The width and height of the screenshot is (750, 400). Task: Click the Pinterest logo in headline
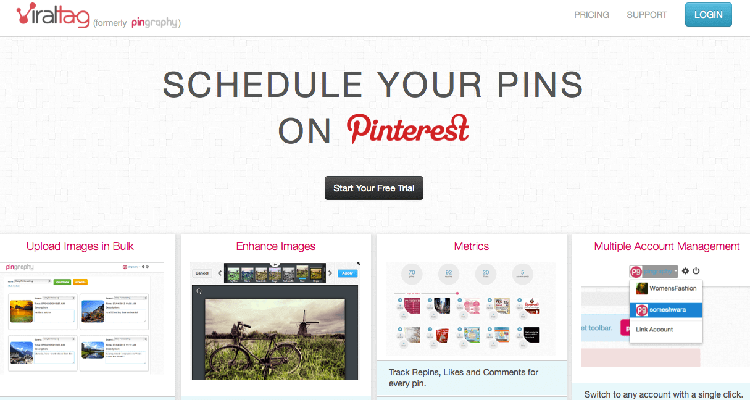pos(408,129)
